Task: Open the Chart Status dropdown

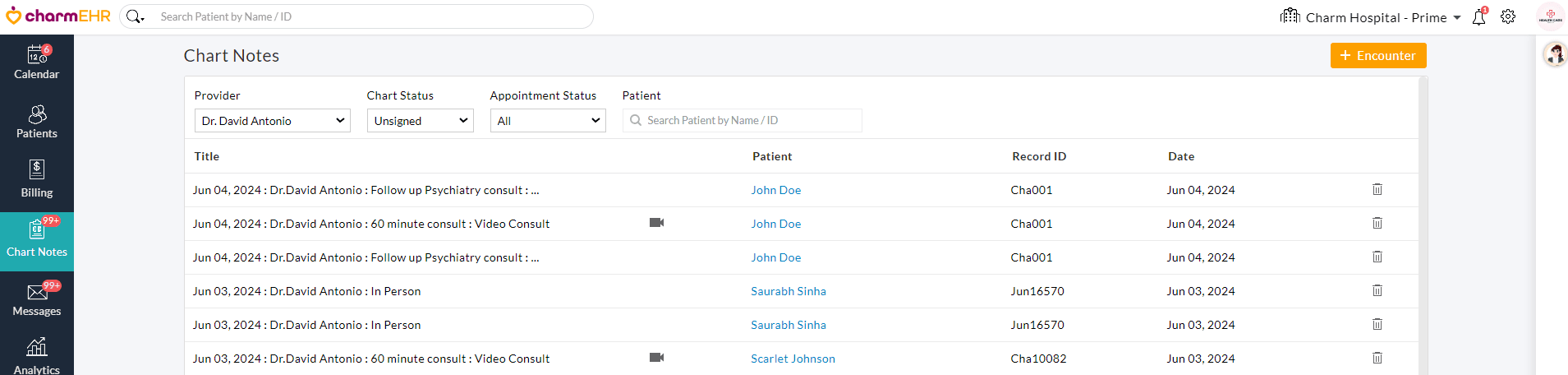Action: 420,121
